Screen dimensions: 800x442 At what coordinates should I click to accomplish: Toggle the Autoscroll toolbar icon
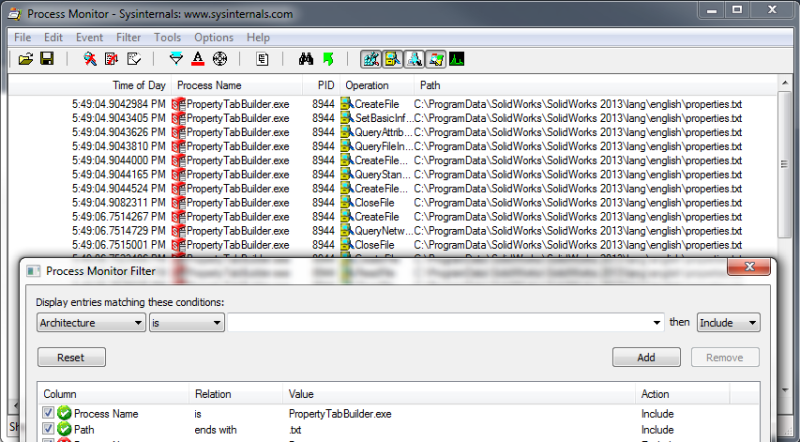click(x=111, y=59)
